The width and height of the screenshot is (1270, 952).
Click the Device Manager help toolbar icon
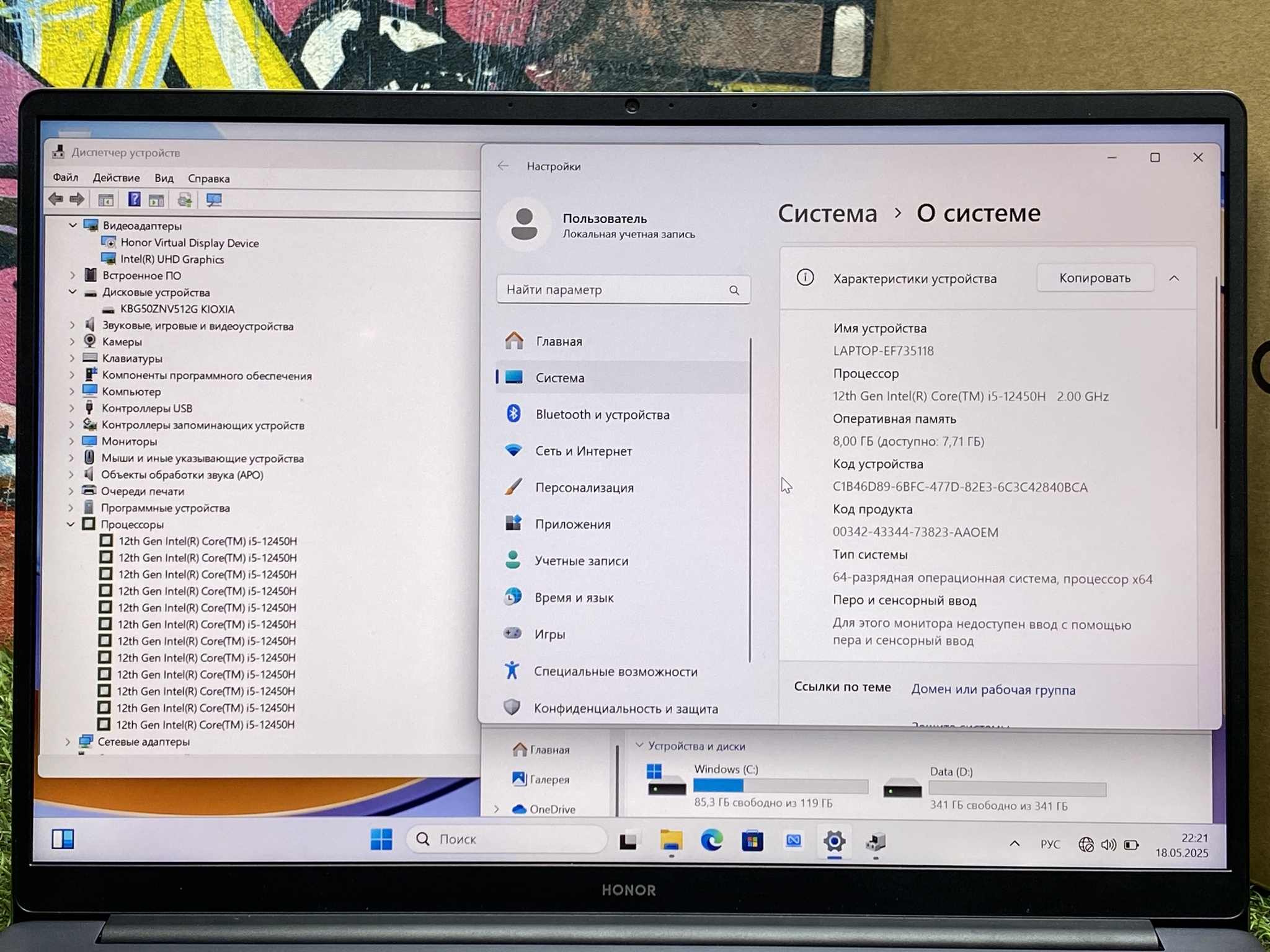134,200
